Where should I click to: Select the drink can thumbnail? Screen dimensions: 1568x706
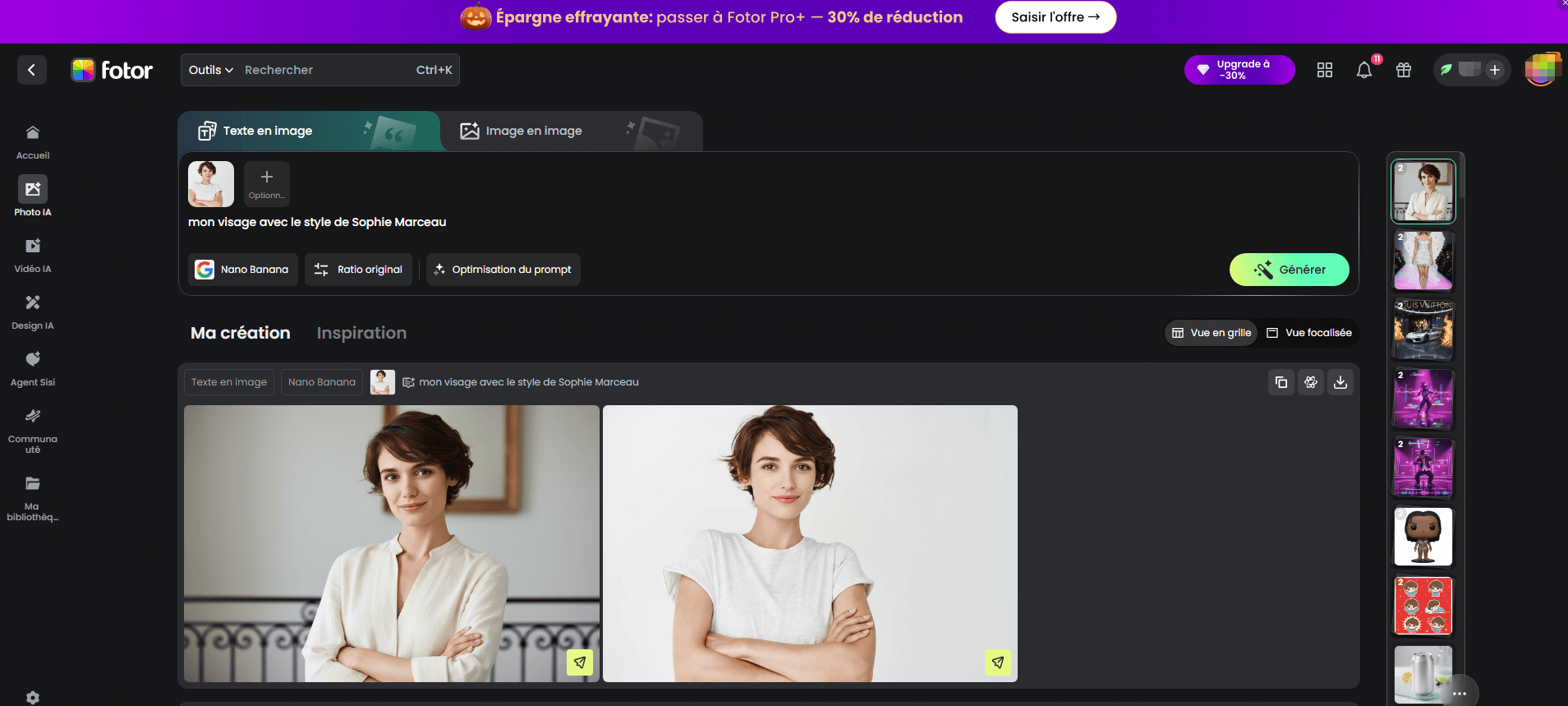point(1423,674)
